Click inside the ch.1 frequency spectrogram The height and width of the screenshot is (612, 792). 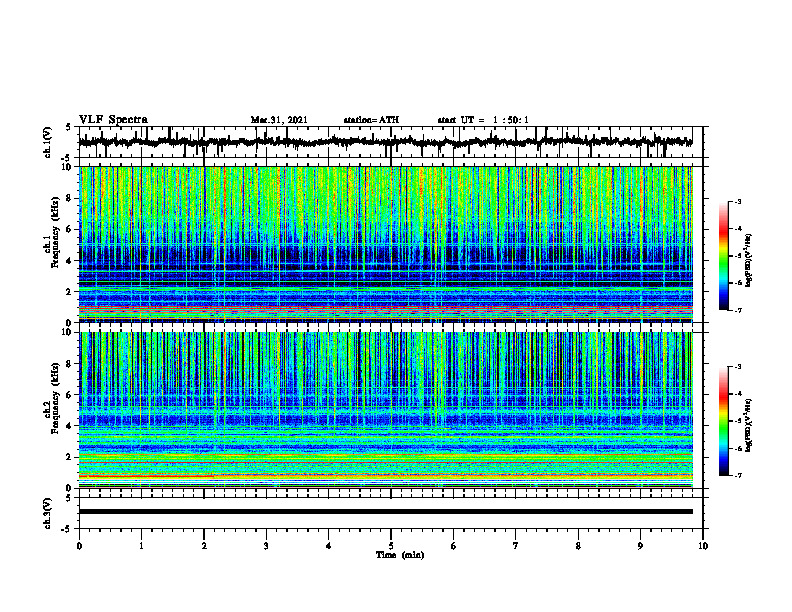(385, 244)
